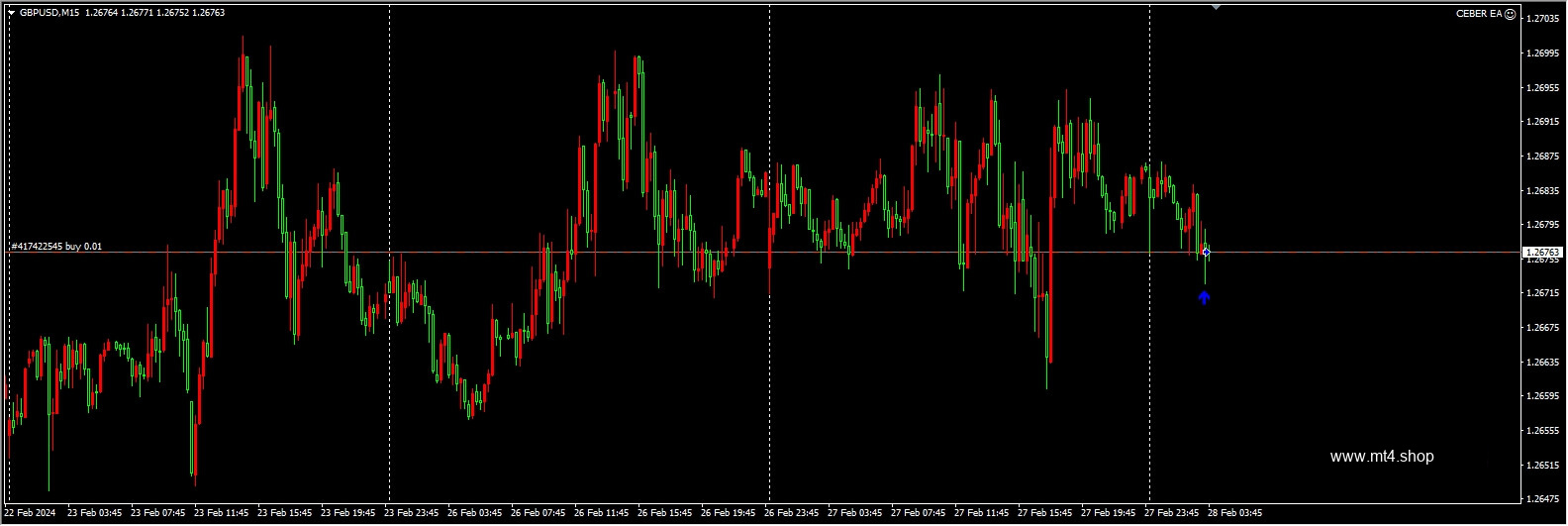The image size is (1568, 526).
Task: Click the CEBER EA expert advisor label
Action: pos(1479,13)
